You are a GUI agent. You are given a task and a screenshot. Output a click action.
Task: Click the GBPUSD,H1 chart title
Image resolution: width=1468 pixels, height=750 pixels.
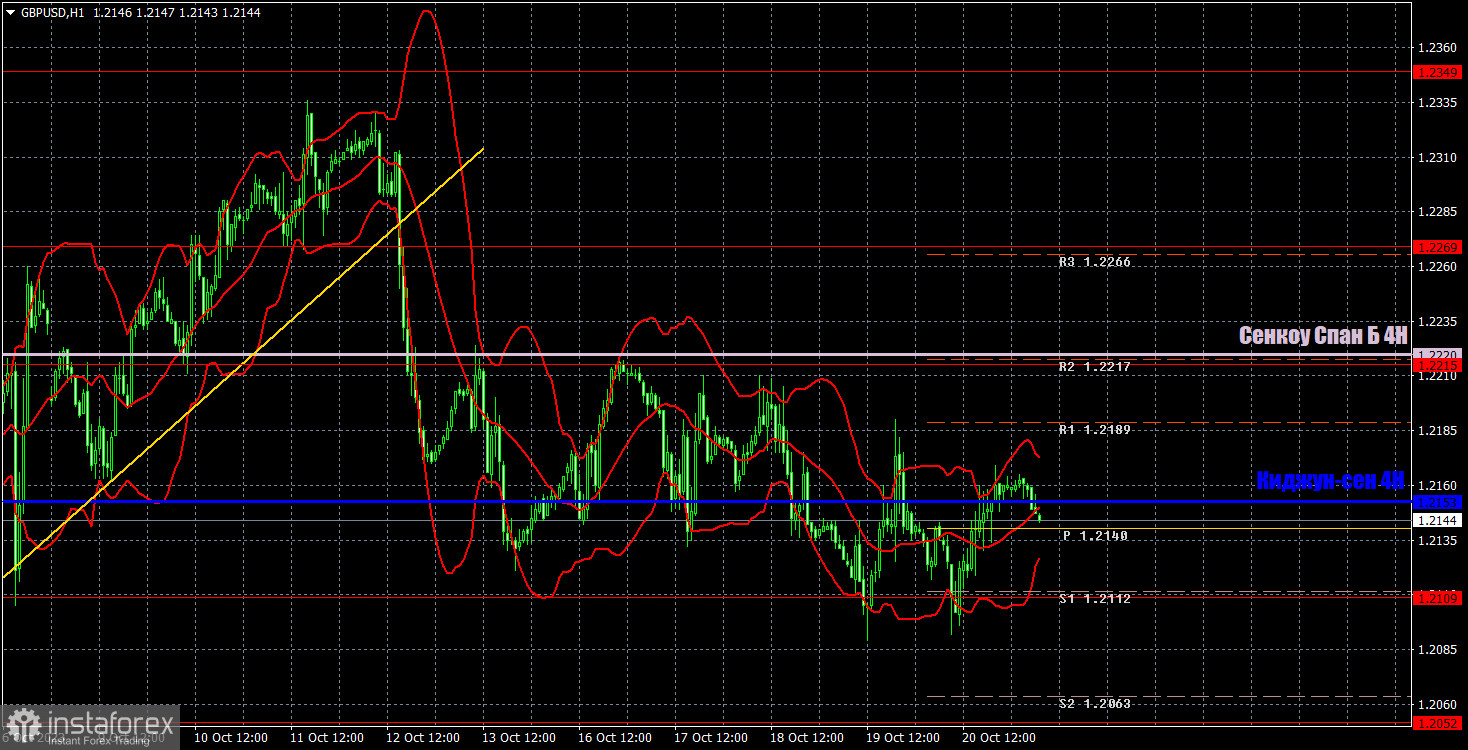[x=51, y=13]
